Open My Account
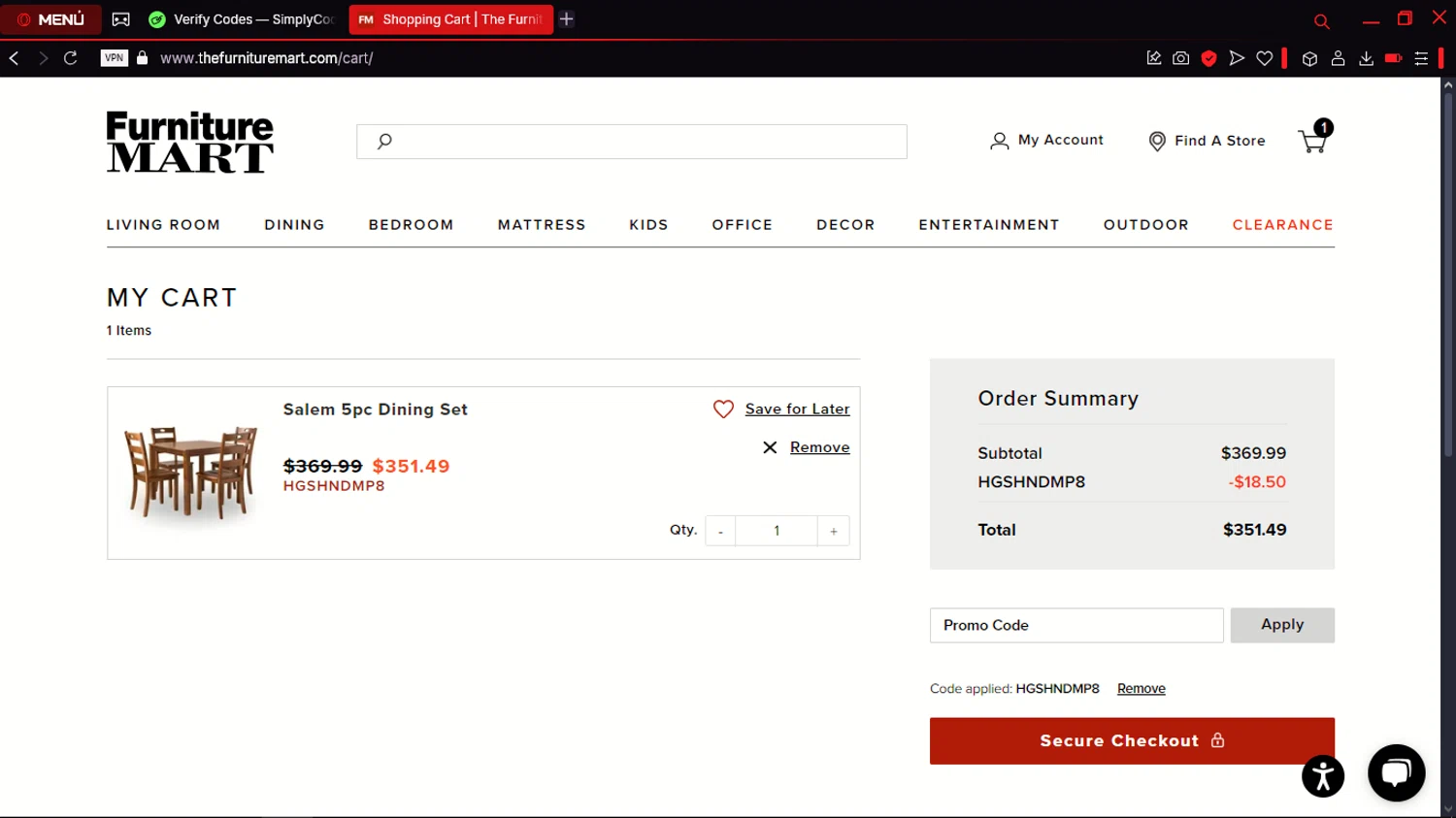 point(1046,141)
